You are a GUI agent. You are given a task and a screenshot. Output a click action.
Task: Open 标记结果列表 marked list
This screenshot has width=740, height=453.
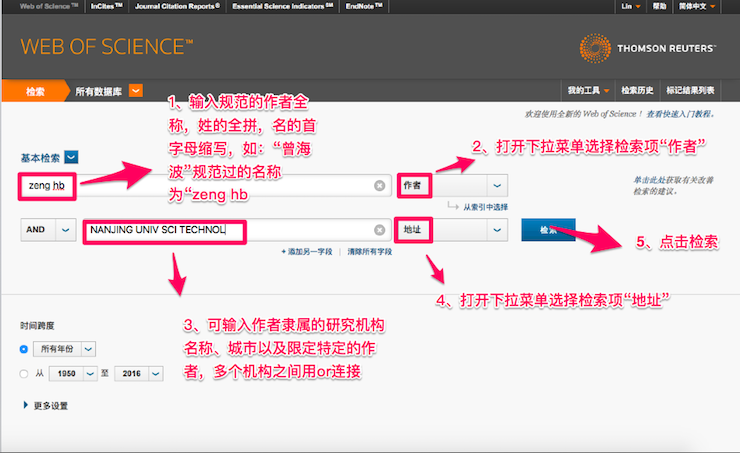point(690,90)
